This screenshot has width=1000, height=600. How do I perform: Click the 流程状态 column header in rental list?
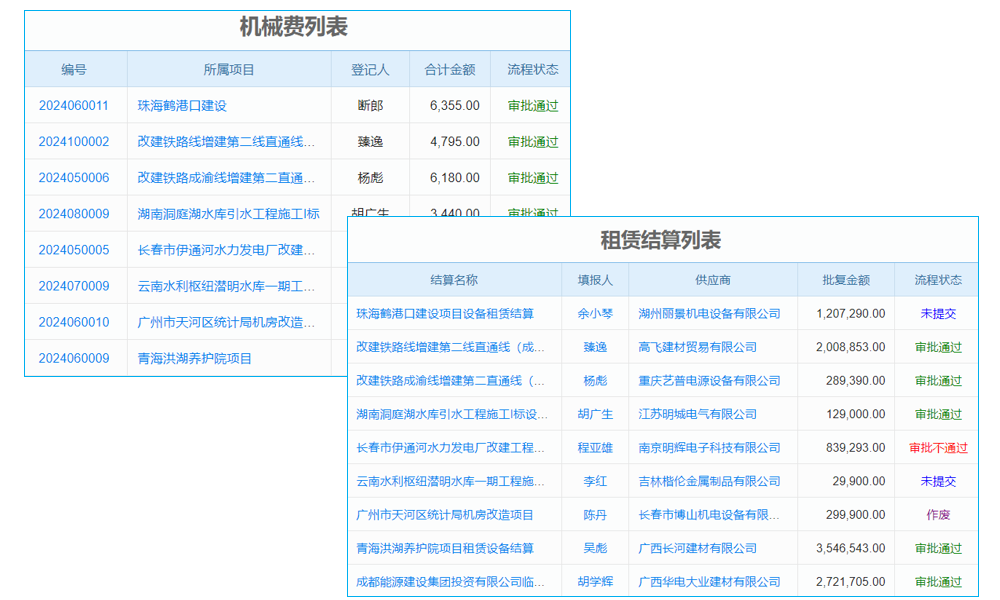[x=936, y=281]
